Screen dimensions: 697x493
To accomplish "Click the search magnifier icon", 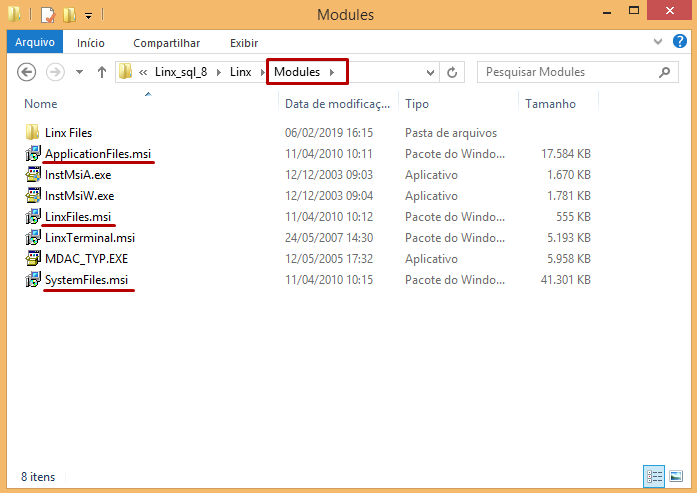I will point(665,72).
